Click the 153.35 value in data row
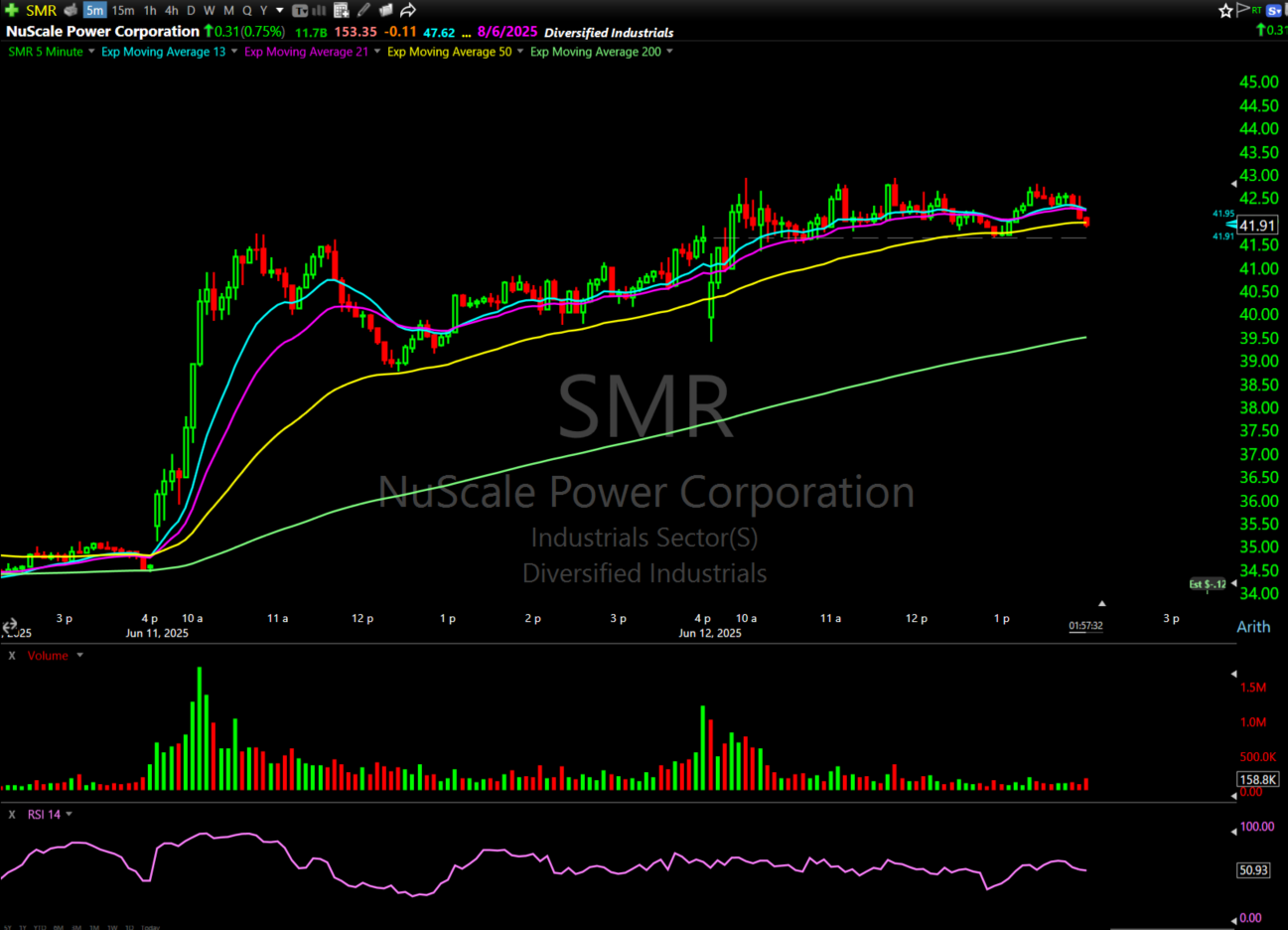The height and width of the screenshot is (930, 1288). (x=356, y=32)
